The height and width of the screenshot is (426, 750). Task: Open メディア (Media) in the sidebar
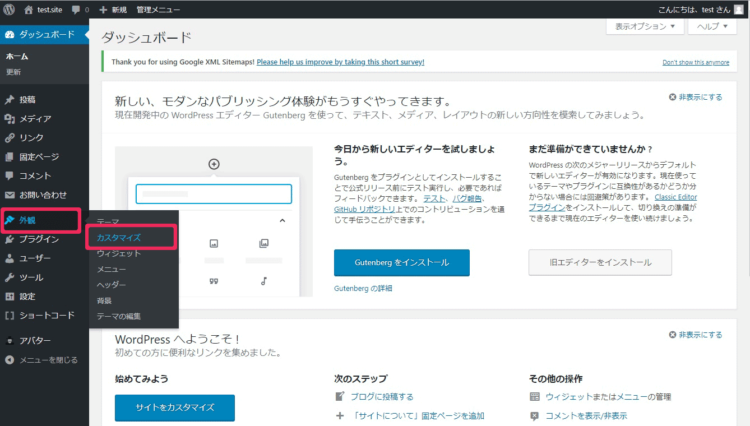point(35,118)
